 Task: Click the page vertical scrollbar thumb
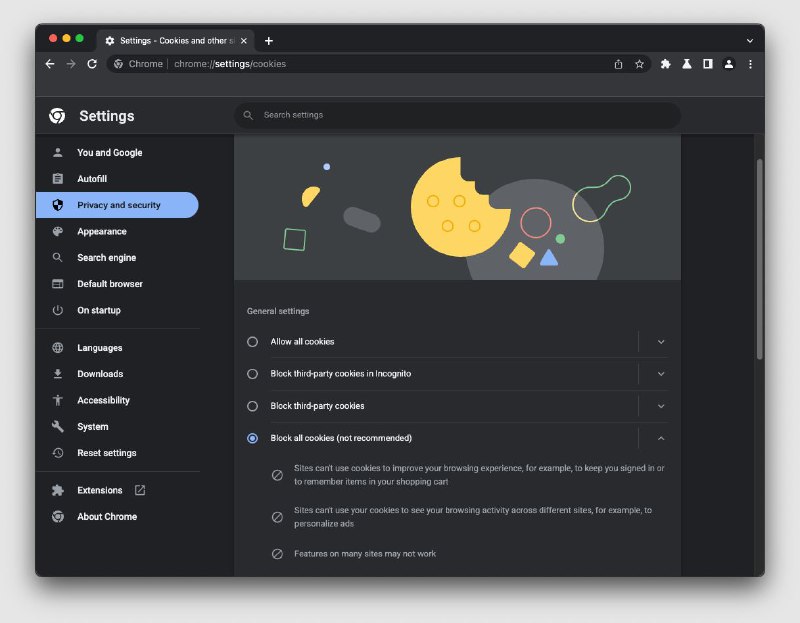click(x=759, y=259)
